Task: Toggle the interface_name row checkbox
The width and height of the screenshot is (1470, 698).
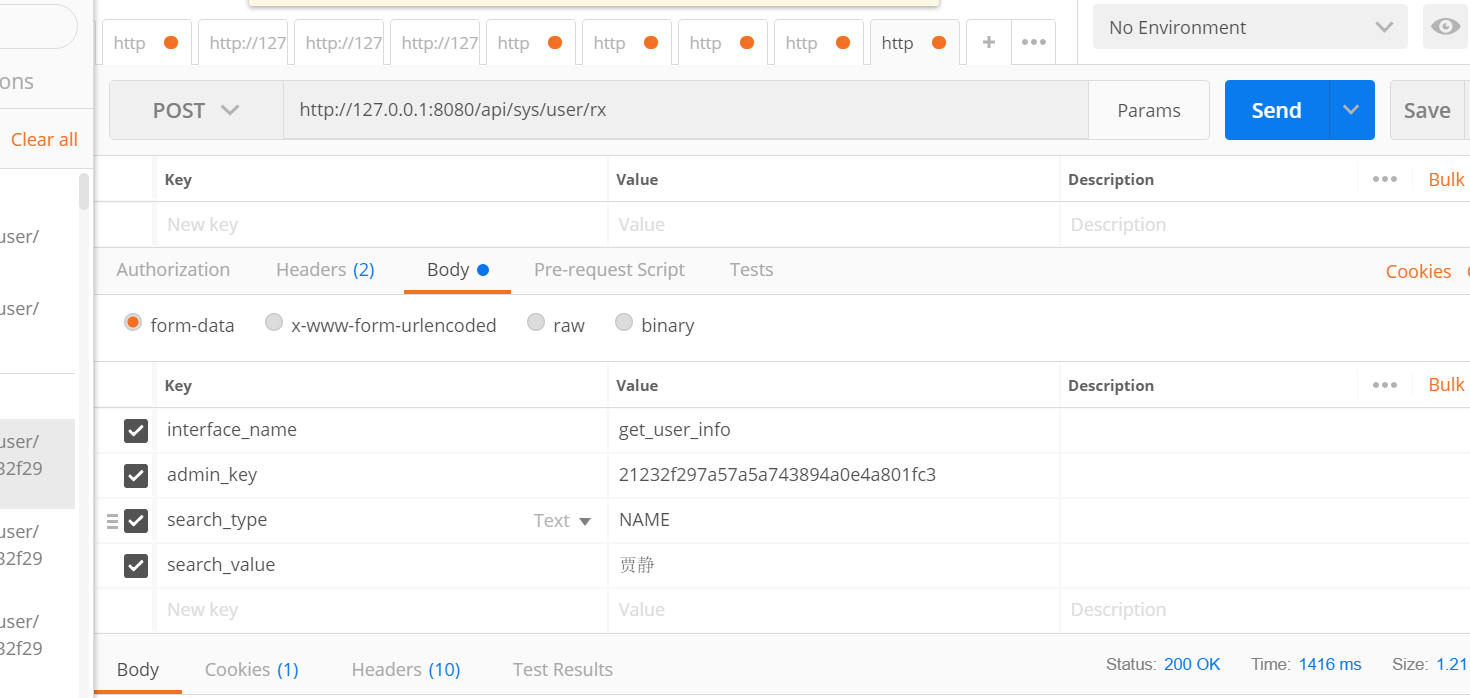Action: (135, 430)
